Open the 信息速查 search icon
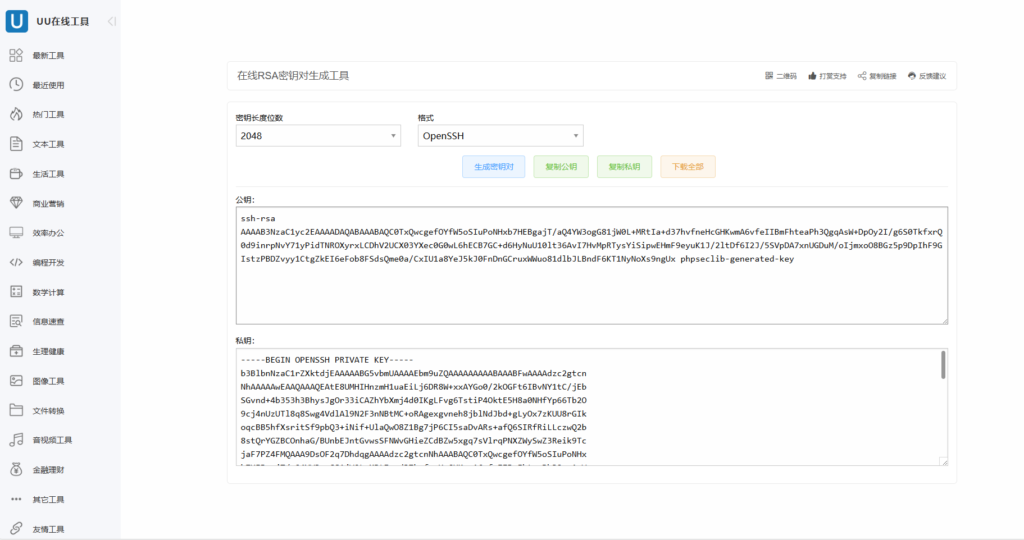Image resolution: width=1024 pixels, height=540 pixels. (x=16, y=321)
